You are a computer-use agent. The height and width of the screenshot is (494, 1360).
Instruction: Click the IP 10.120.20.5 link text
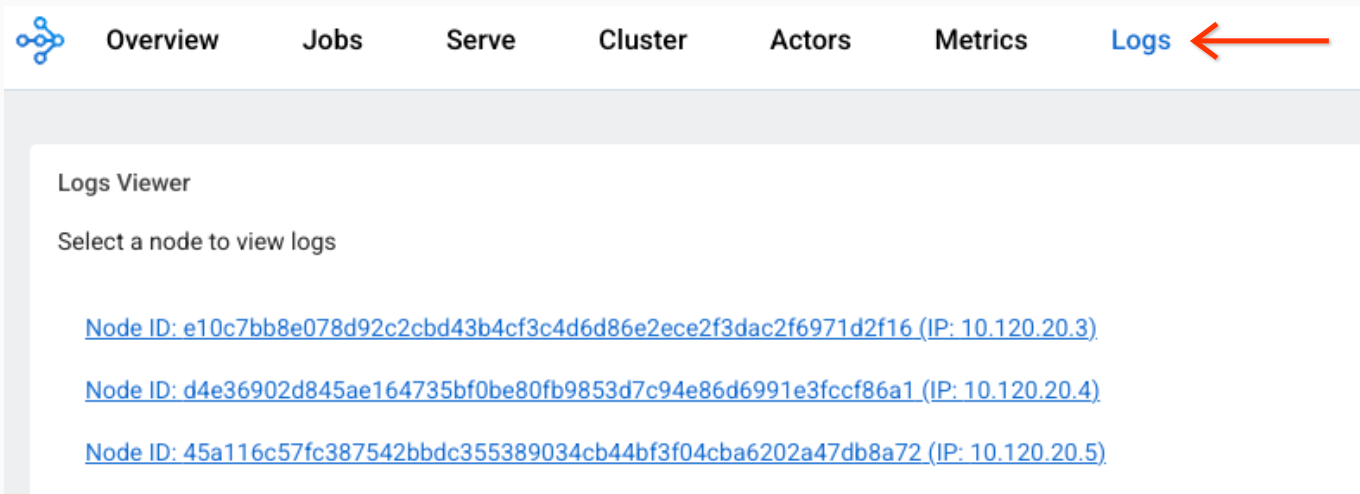(x=1018, y=453)
